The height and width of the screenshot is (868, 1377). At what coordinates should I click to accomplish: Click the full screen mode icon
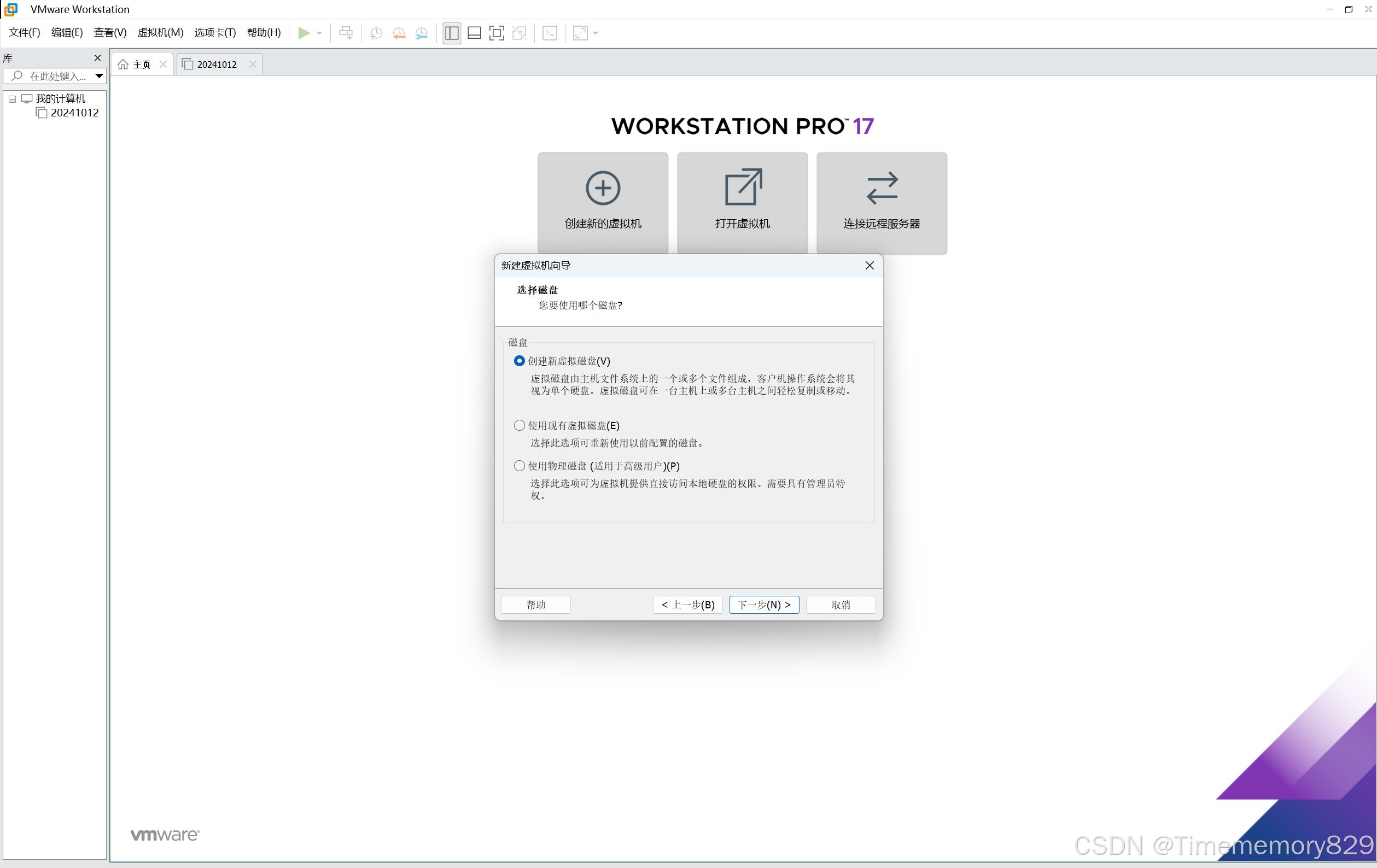coord(497,33)
